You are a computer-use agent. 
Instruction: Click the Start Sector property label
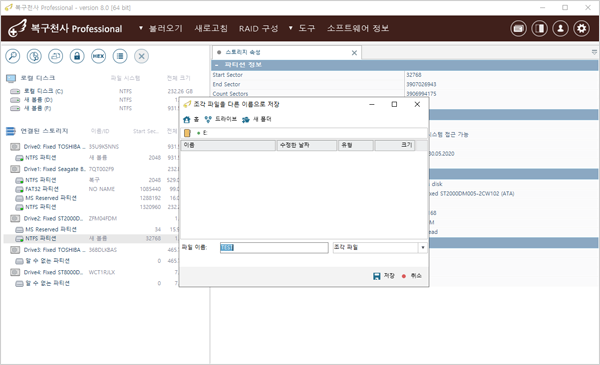228,75
